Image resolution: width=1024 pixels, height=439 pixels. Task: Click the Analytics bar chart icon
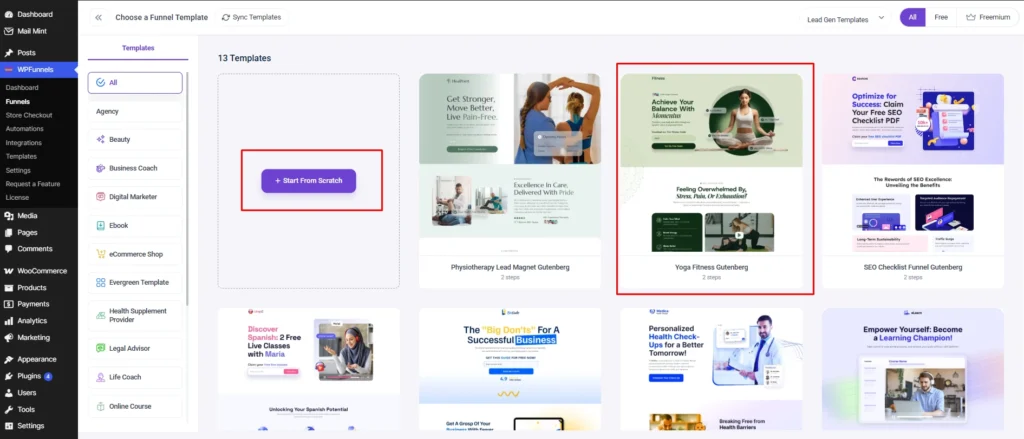pos(8,321)
